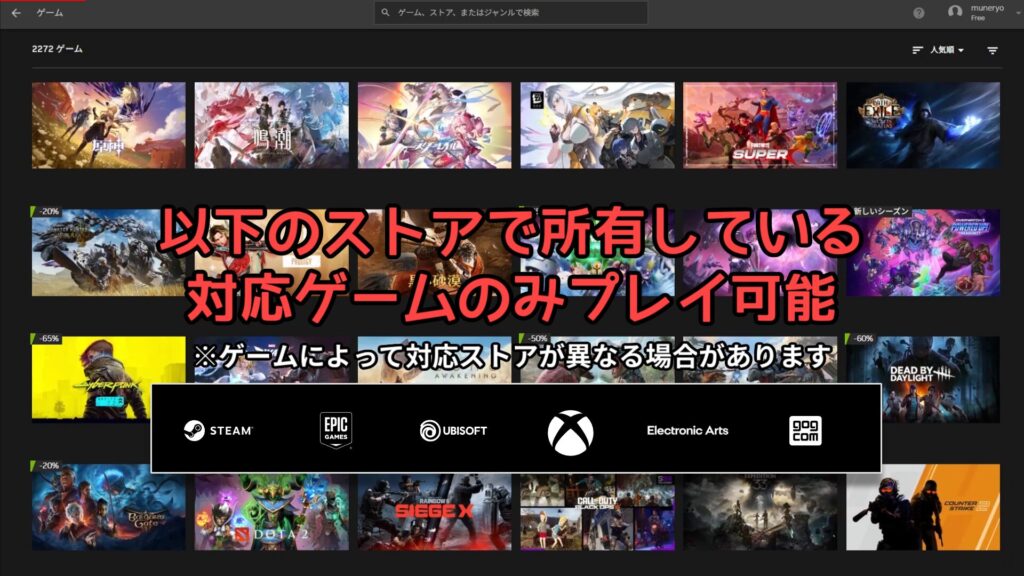Viewport: 1024px width, 576px height.
Task: Click the ゲーム page title
Action: tap(50, 12)
